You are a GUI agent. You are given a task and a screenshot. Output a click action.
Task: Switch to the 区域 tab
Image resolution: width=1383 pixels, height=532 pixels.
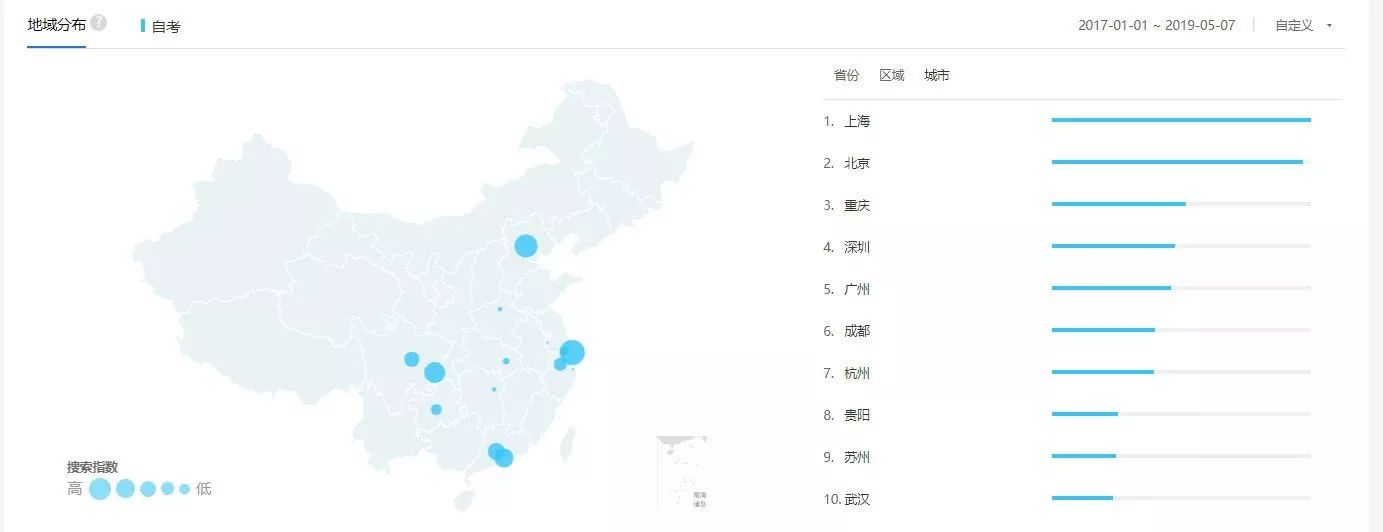click(x=892, y=75)
